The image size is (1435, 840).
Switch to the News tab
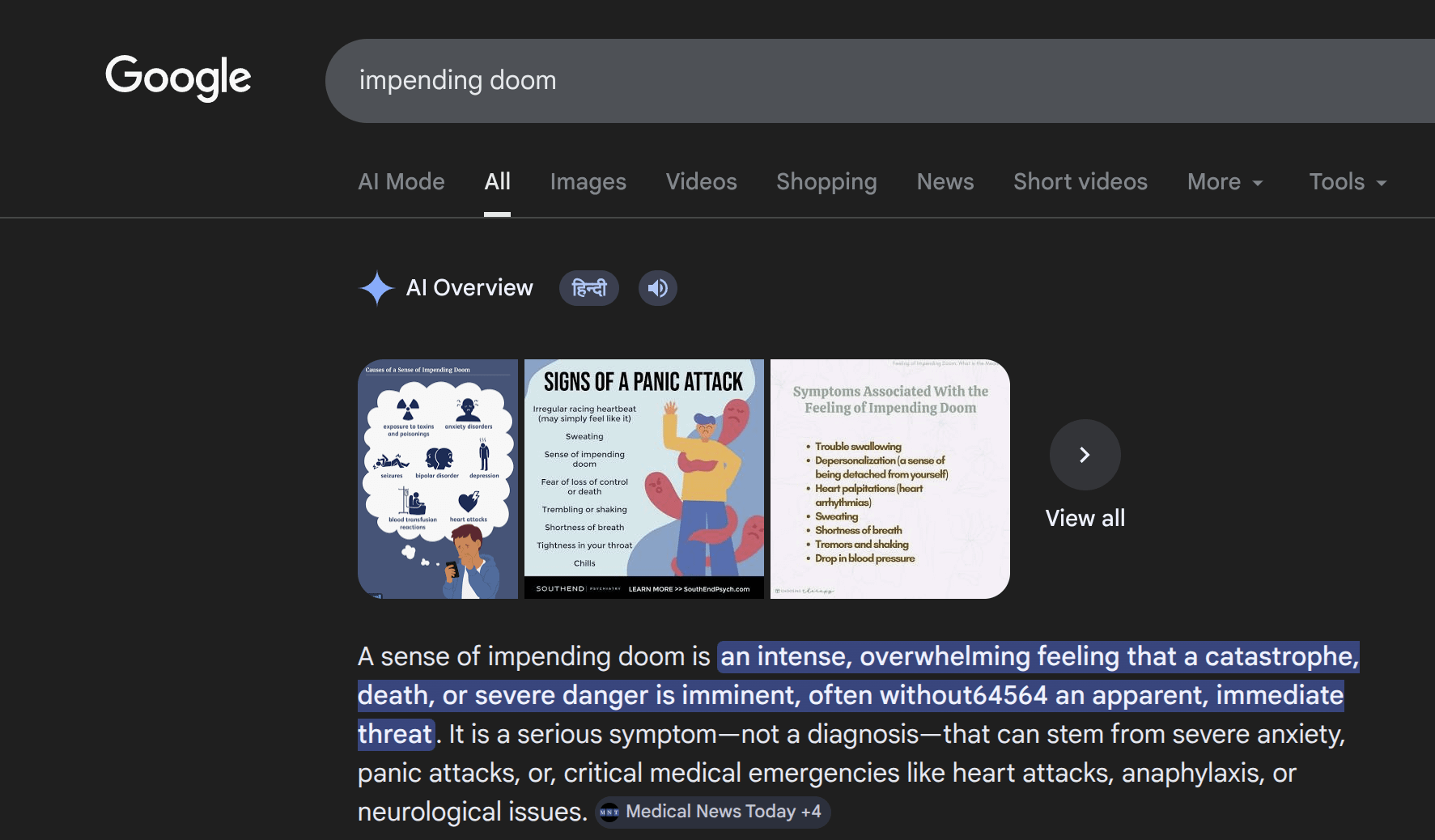tap(945, 182)
